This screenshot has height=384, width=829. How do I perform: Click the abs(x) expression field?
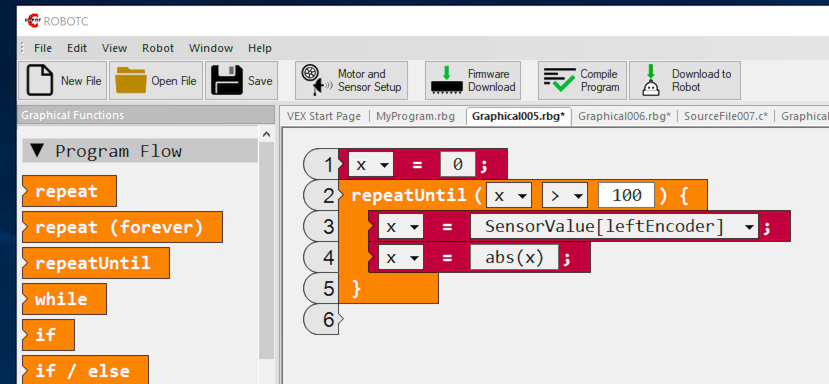click(x=514, y=258)
